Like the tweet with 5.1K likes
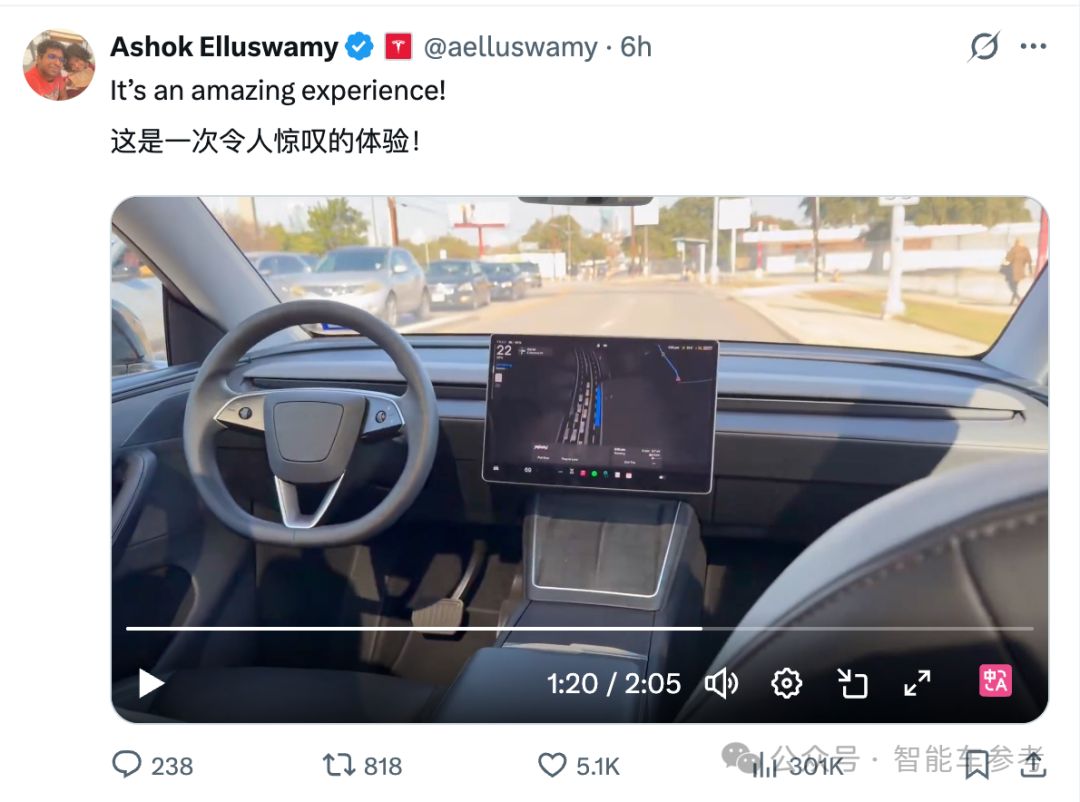 pyautogui.click(x=579, y=765)
